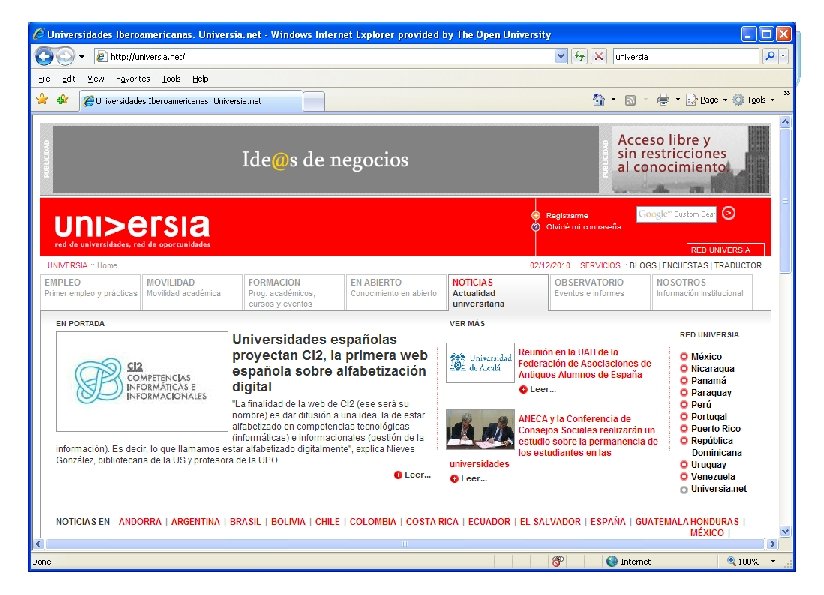Expand the toolbar overflow chevron
The width and height of the screenshot is (824, 595).
786,94
